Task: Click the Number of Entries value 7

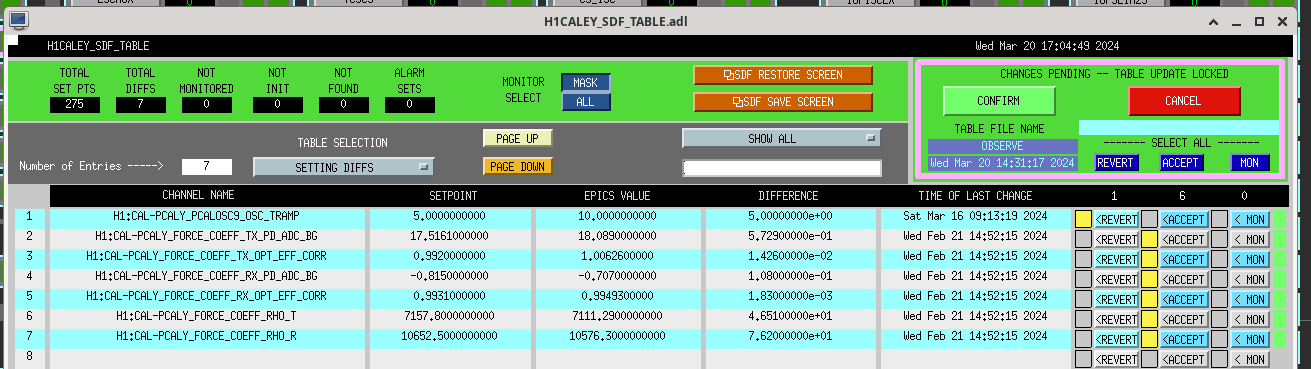Action: click(x=207, y=166)
